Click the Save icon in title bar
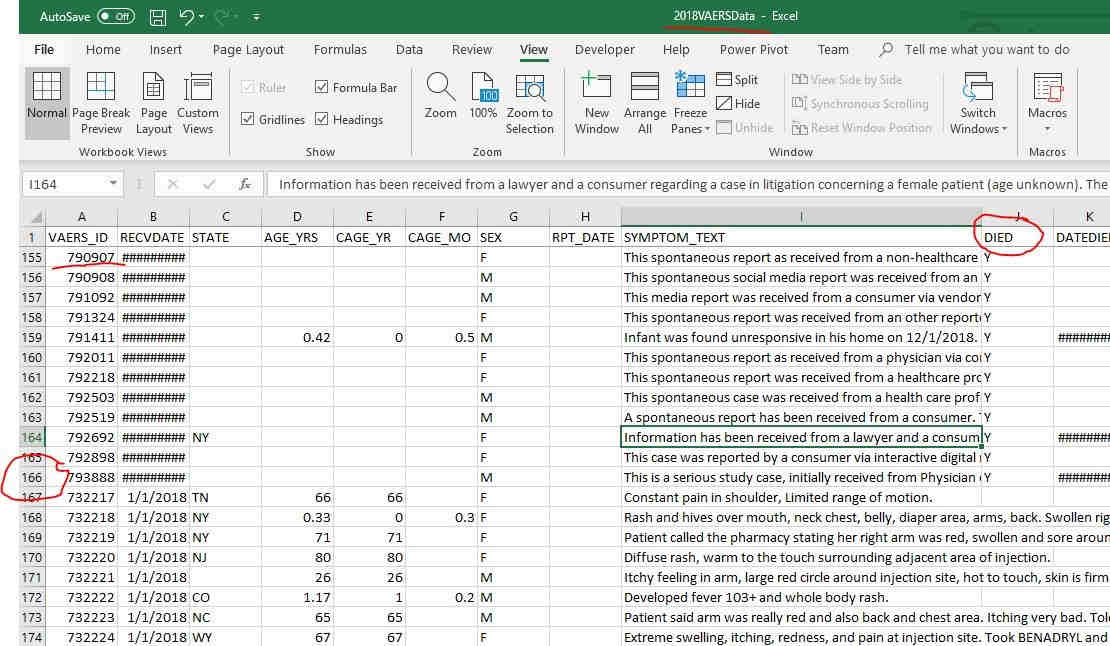Screen dimensions: 1110x646 pos(157,17)
